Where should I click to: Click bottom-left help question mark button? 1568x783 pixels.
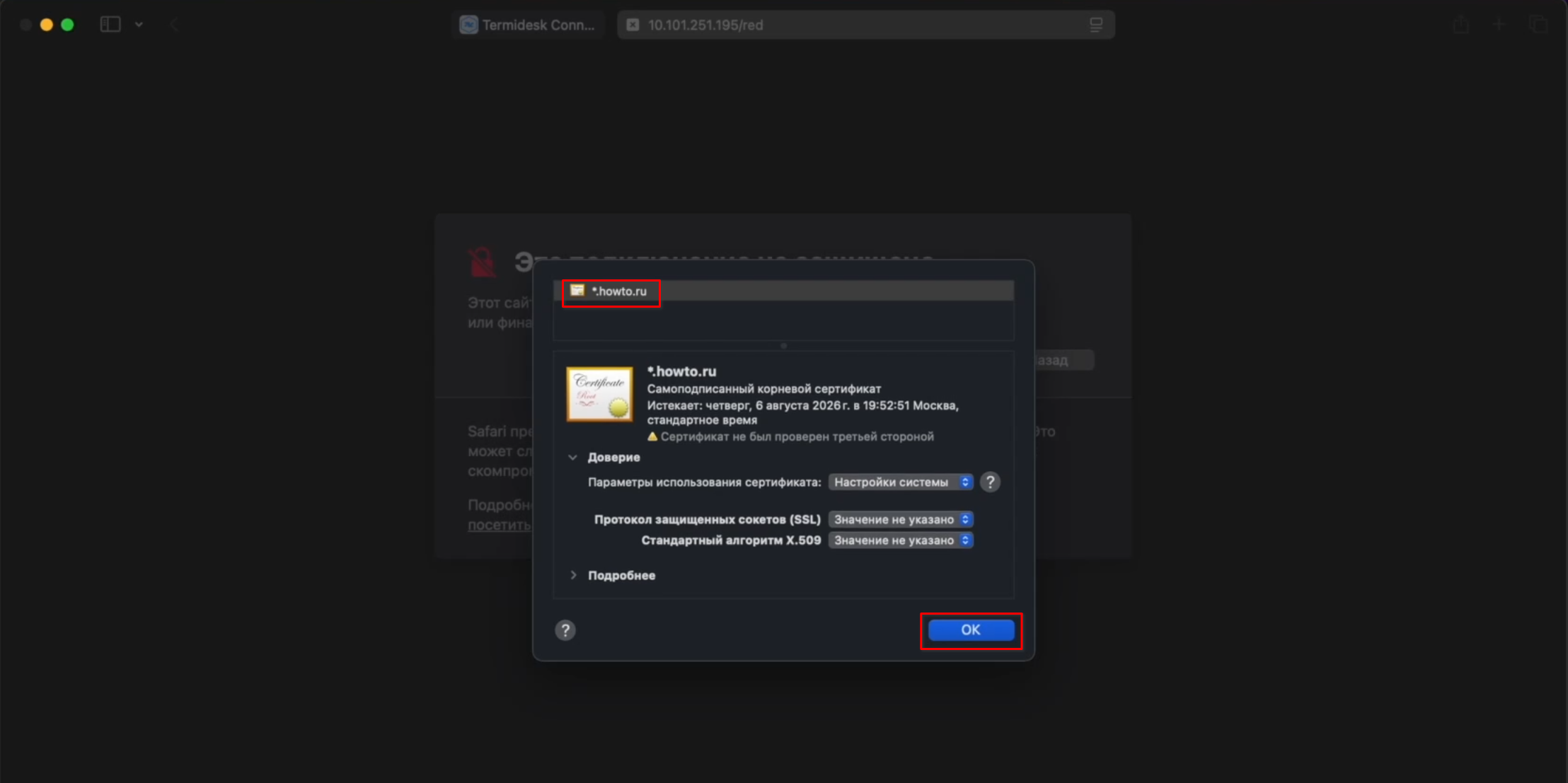pyautogui.click(x=565, y=630)
